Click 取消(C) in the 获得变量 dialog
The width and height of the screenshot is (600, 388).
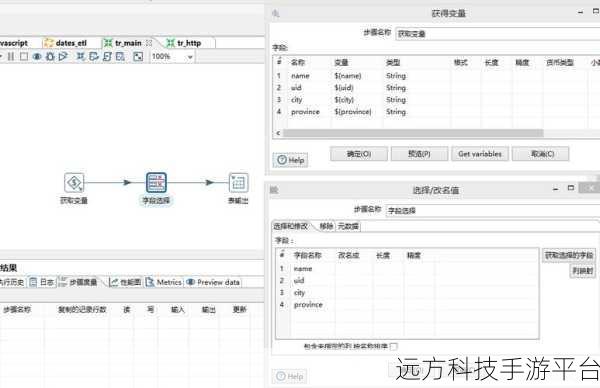[x=541, y=154]
